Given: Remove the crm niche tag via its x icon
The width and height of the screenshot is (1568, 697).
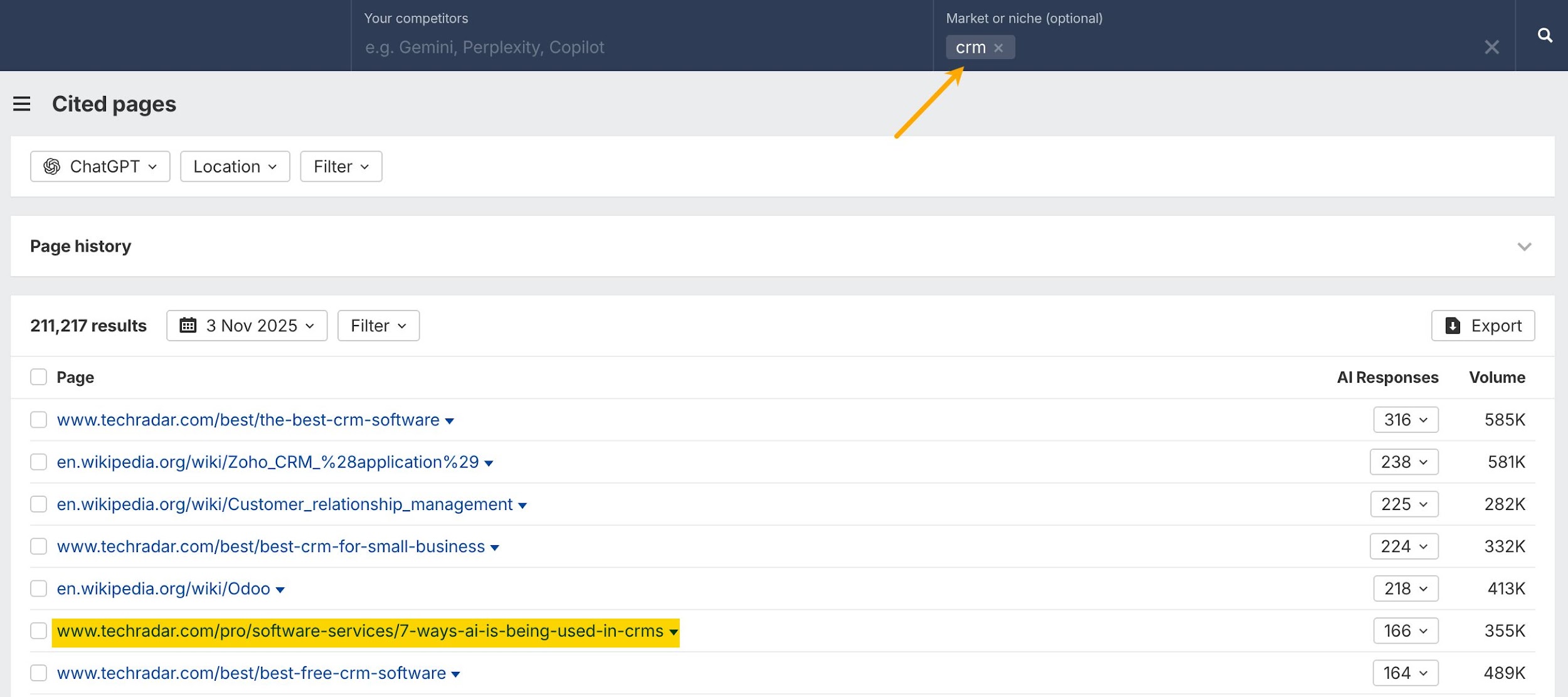Looking at the screenshot, I should 1000,47.
